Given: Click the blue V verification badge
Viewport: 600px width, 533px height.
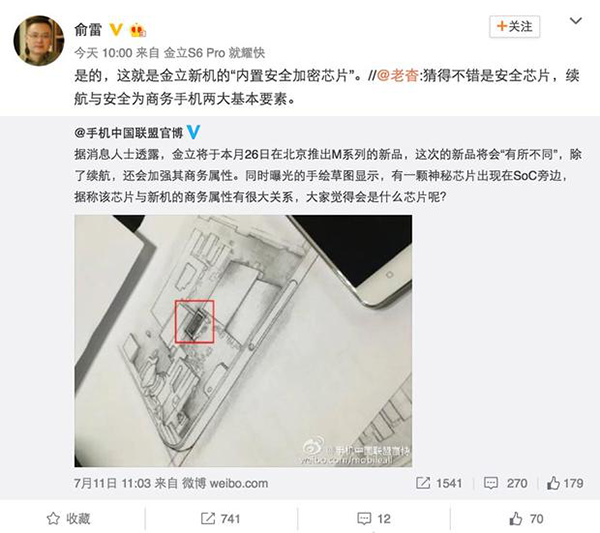Looking at the screenshot, I should 194,132.
